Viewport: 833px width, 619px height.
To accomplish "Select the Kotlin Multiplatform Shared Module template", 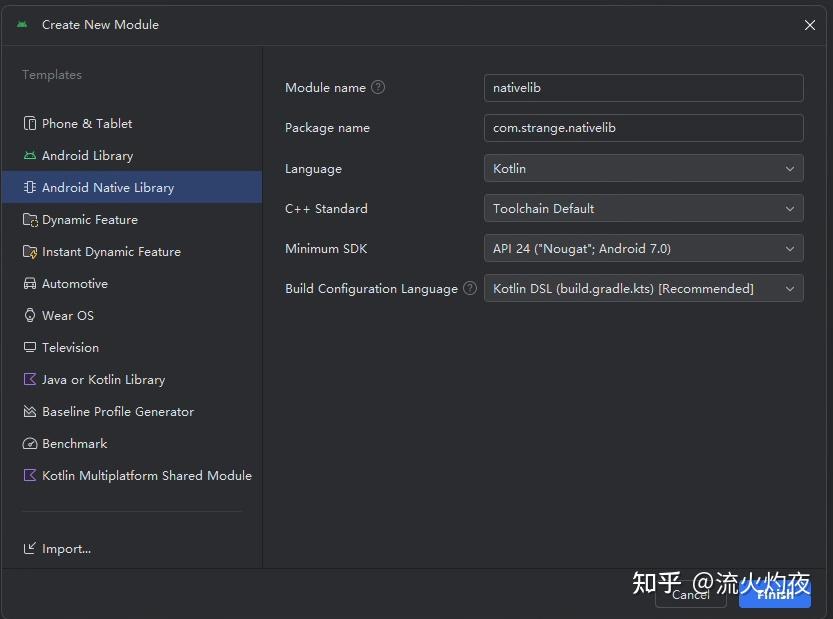I will coord(146,475).
